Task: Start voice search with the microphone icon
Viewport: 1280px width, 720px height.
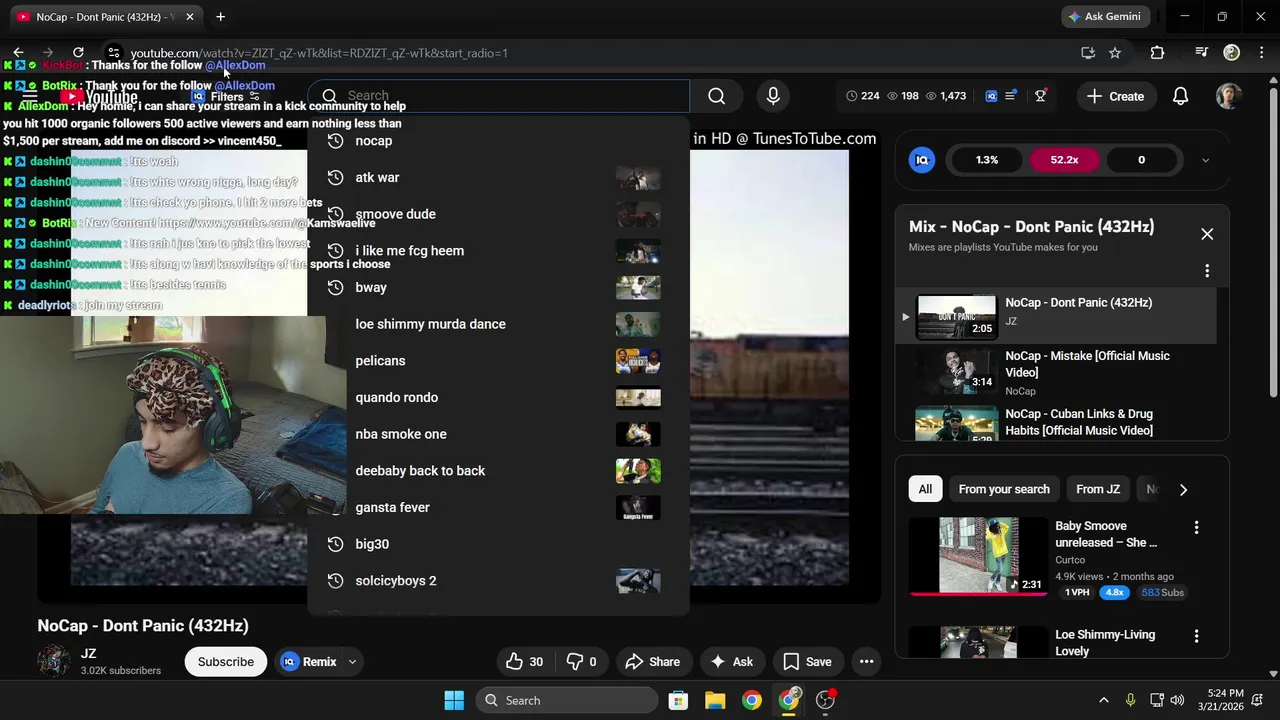Action: pyautogui.click(x=772, y=96)
